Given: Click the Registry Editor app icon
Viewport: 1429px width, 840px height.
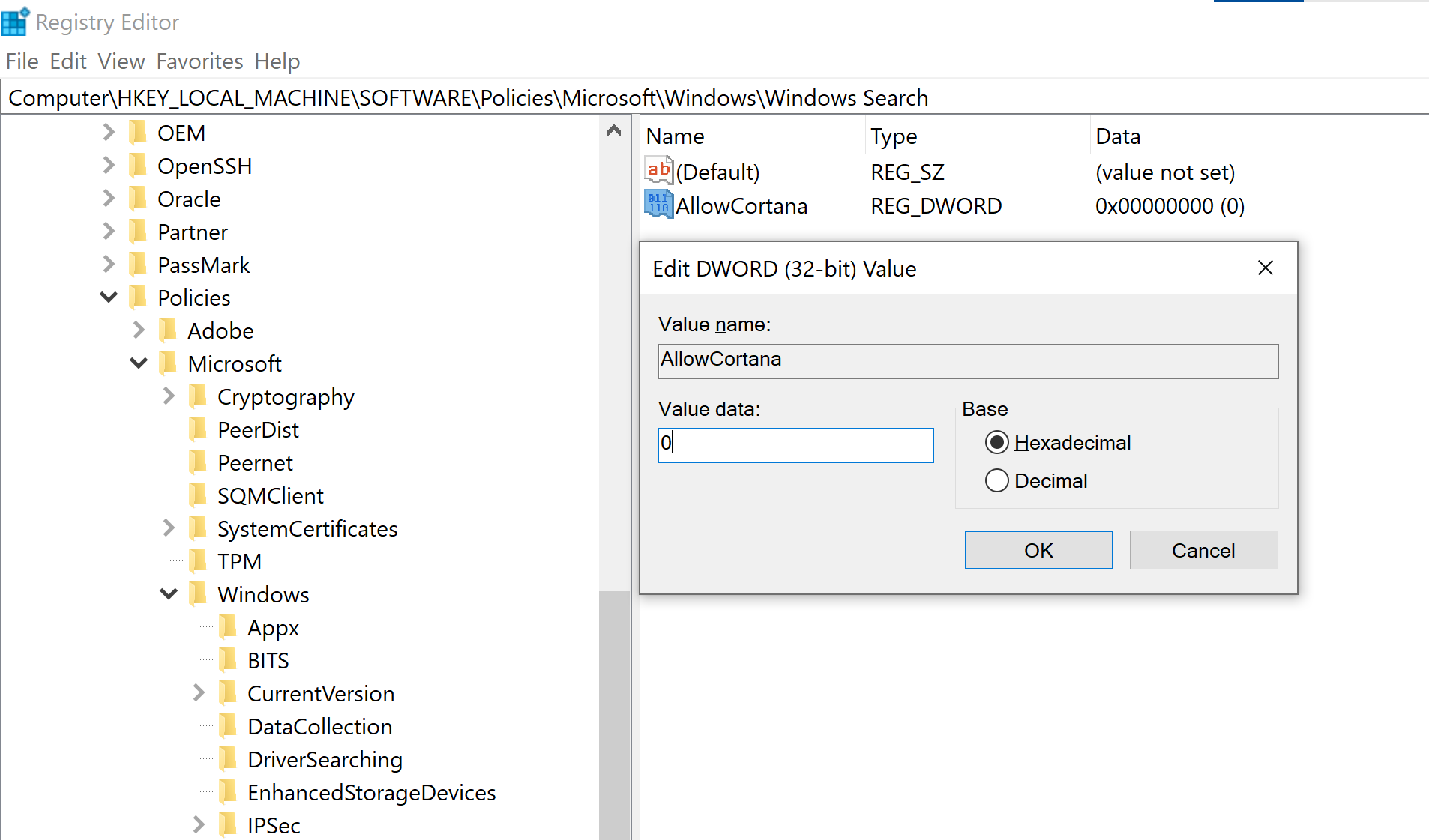Looking at the screenshot, I should (x=16, y=22).
